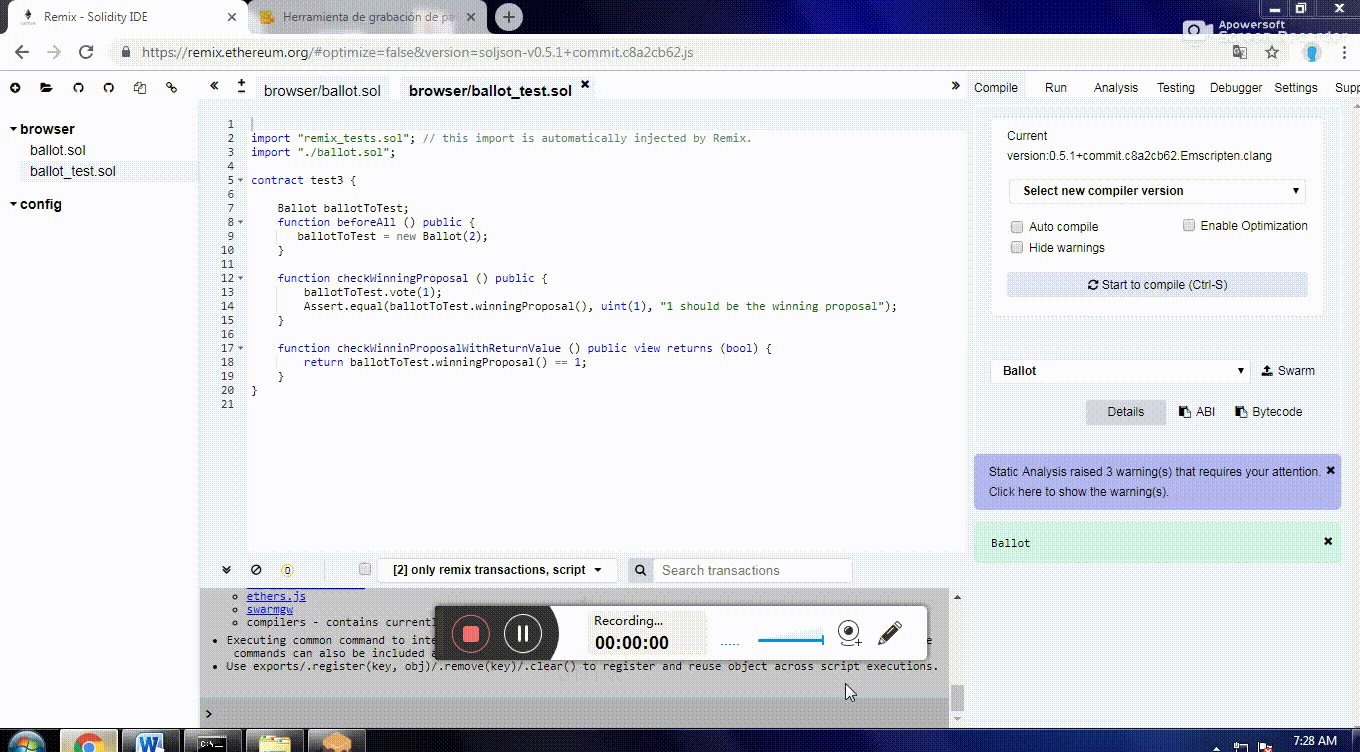The width and height of the screenshot is (1360, 752).
Task: Stop the screen recording with the red square button
Action: click(x=471, y=633)
